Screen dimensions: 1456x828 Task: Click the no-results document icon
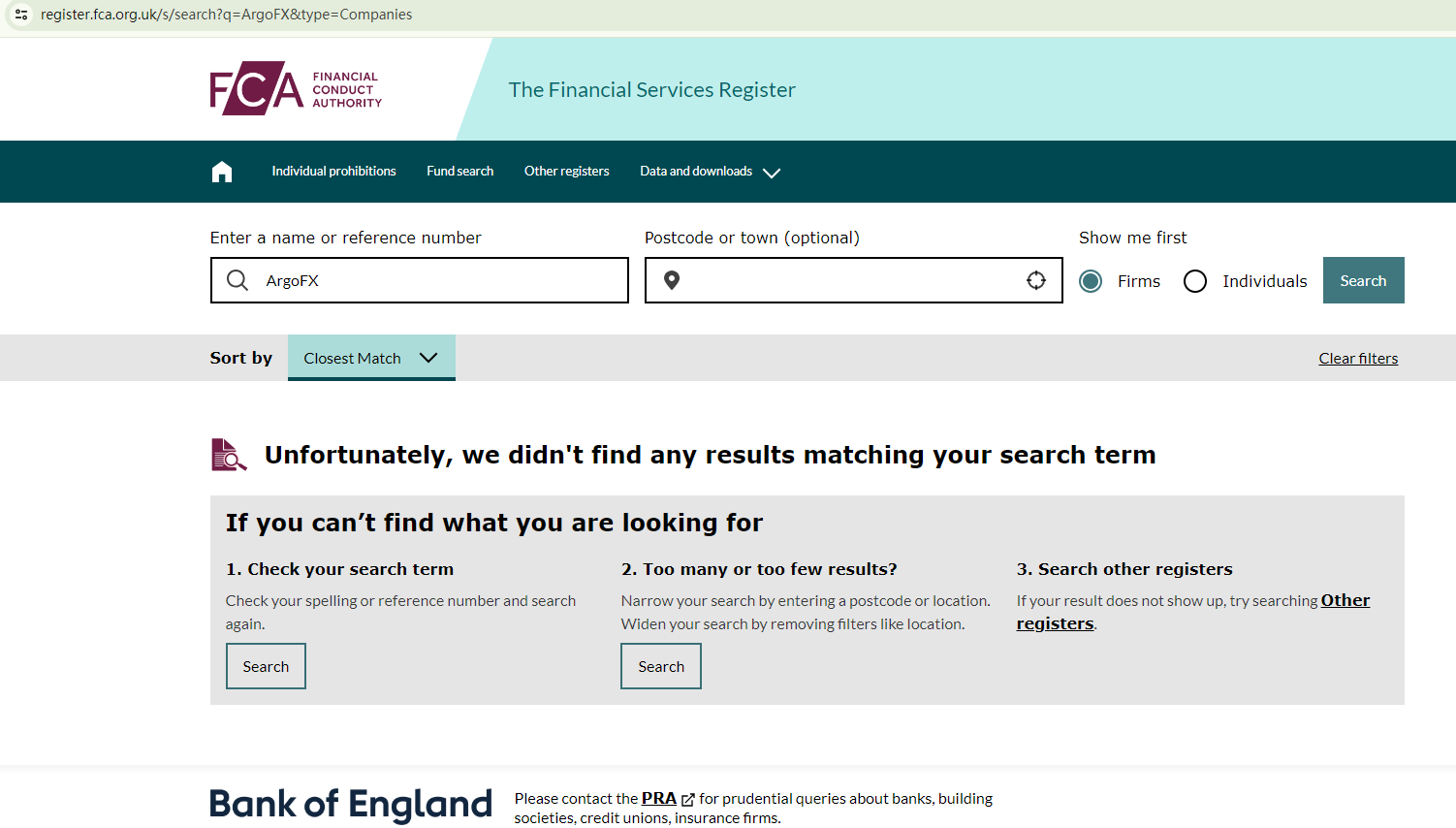pos(229,455)
